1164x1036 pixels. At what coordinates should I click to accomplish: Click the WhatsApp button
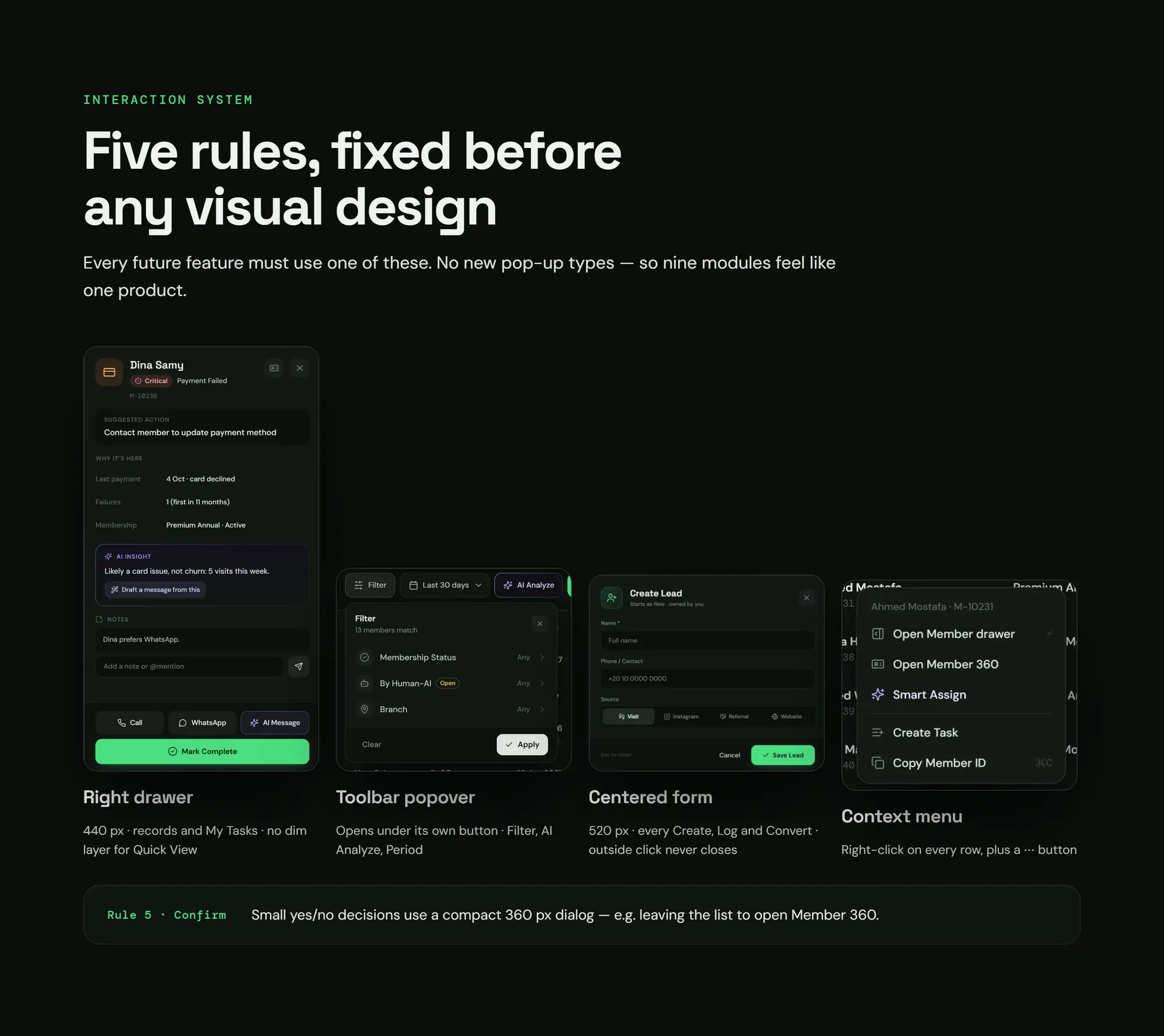pyautogui.click(x=202, y=722)
